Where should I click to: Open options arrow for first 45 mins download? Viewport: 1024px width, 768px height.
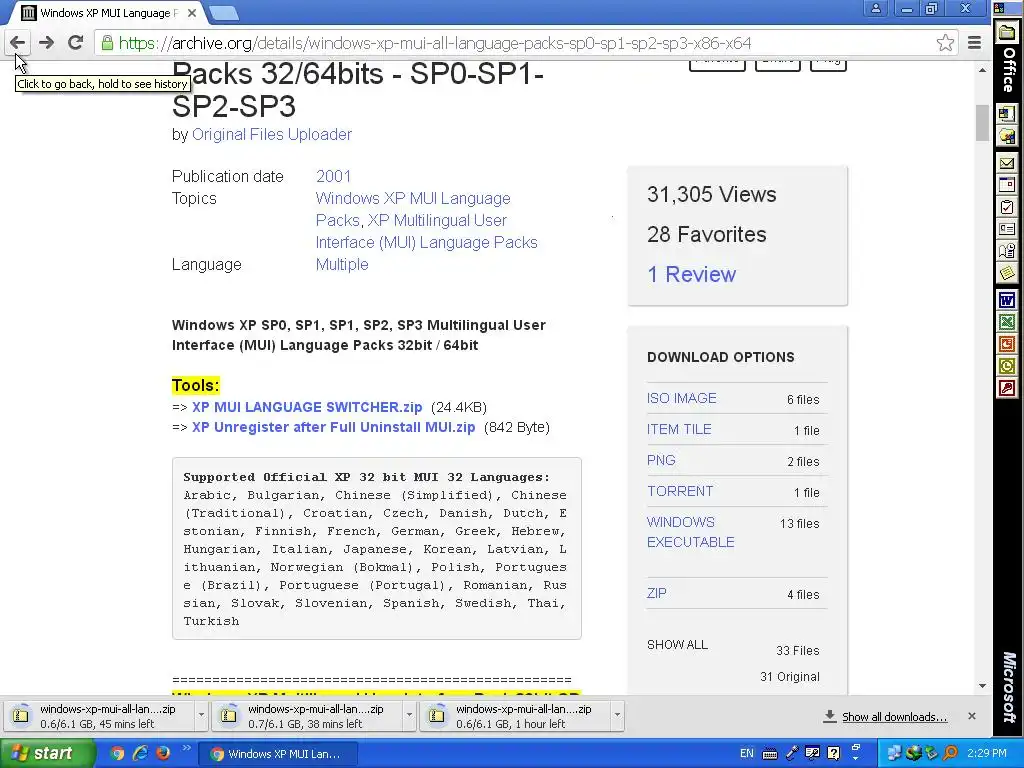[x=201, y=715]
